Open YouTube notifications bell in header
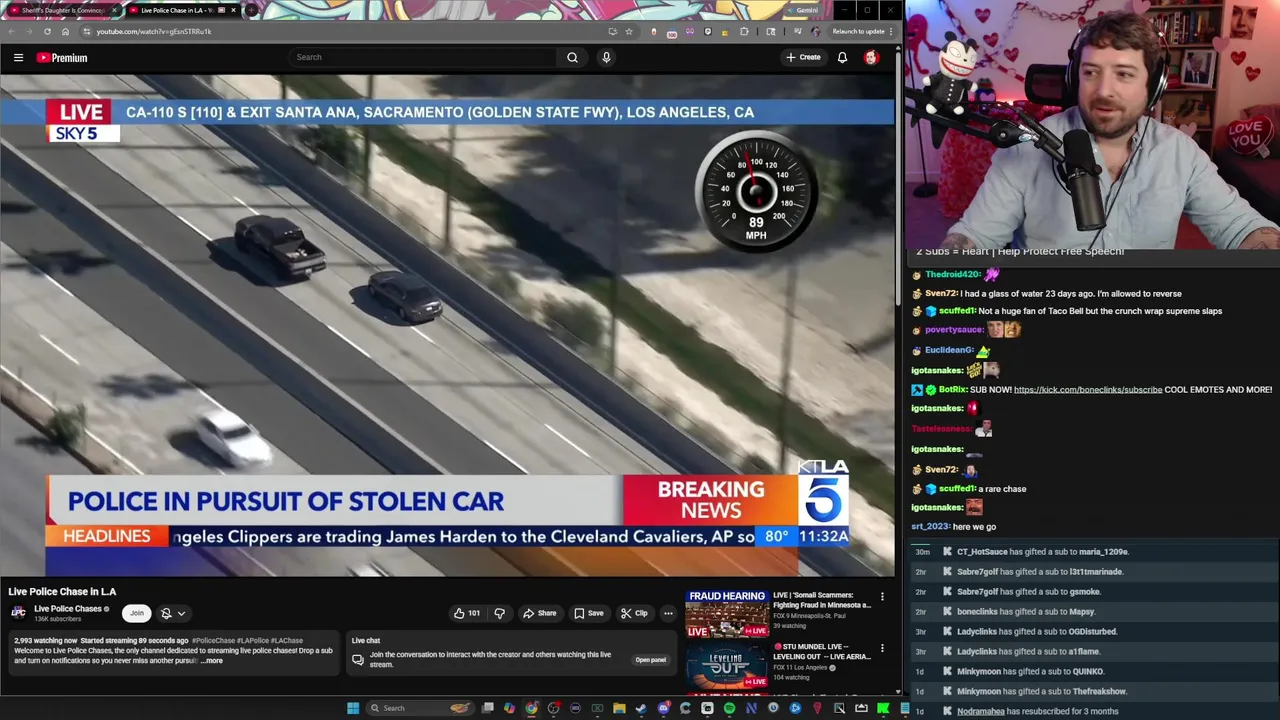The image size is (1280, 720). [x=842, y=57]
